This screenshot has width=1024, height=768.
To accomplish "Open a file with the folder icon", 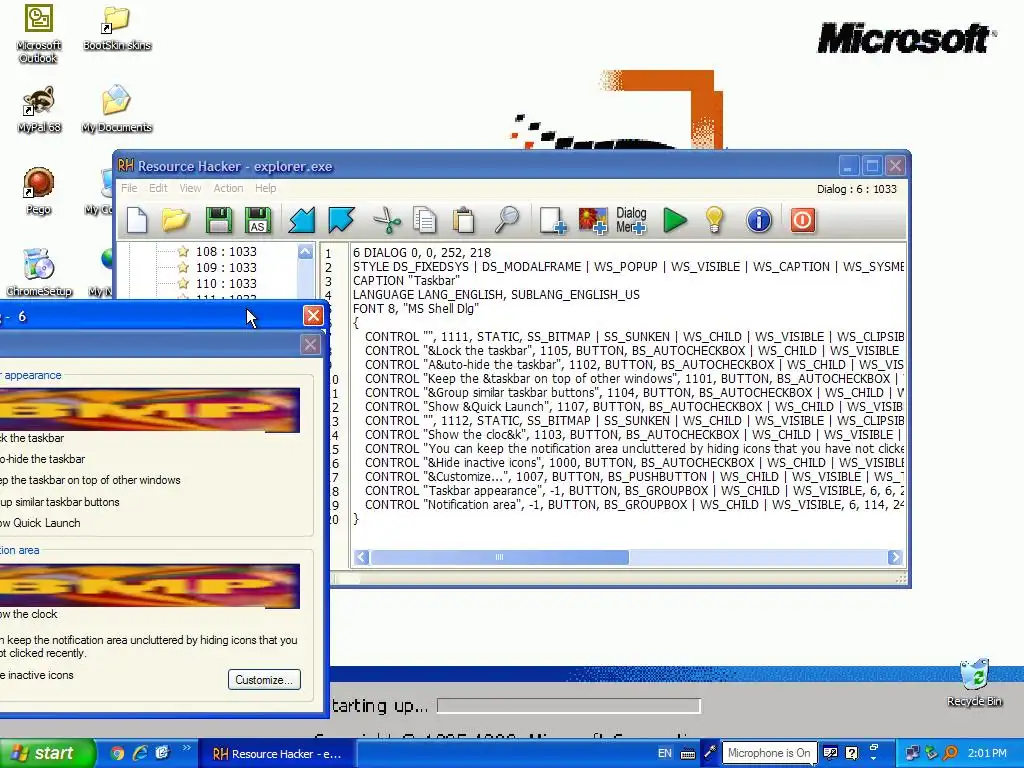I will (x=175, y=220).
